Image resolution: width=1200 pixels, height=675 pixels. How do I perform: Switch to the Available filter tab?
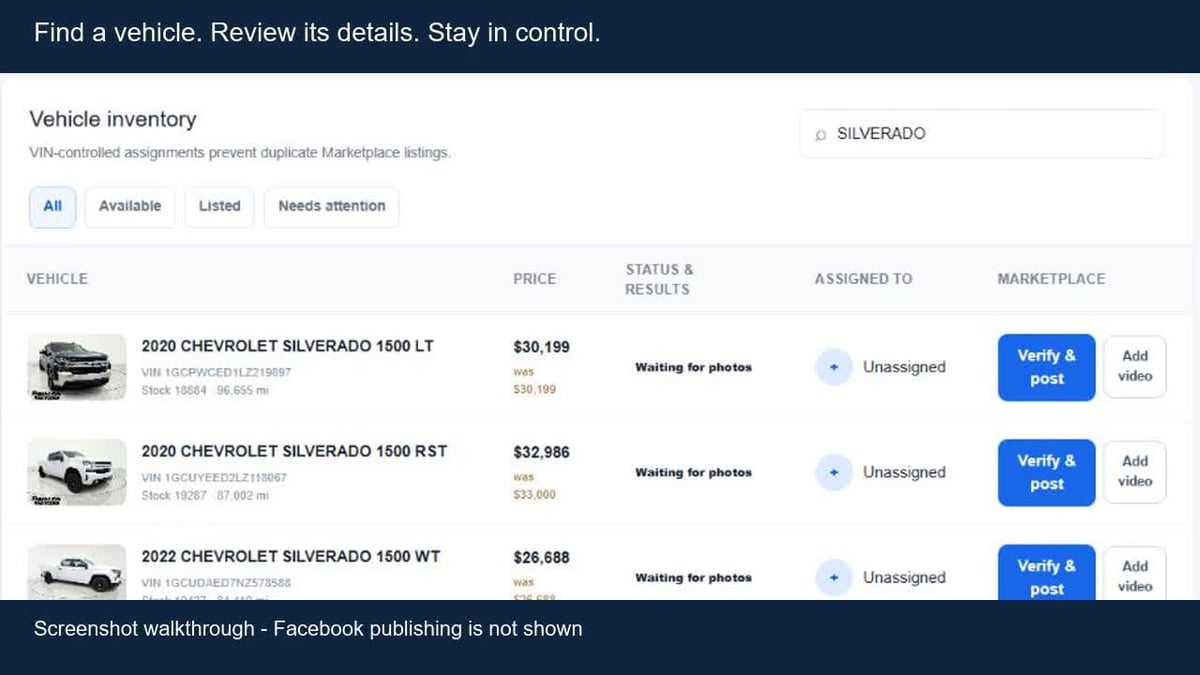[130, 206]
